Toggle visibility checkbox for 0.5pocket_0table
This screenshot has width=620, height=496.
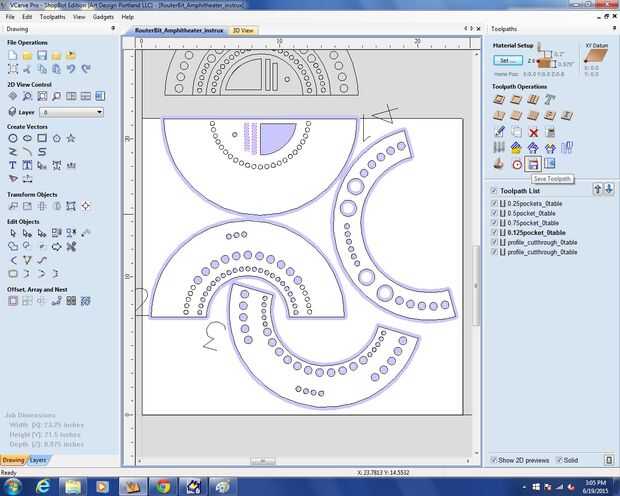tap(494, 213)
